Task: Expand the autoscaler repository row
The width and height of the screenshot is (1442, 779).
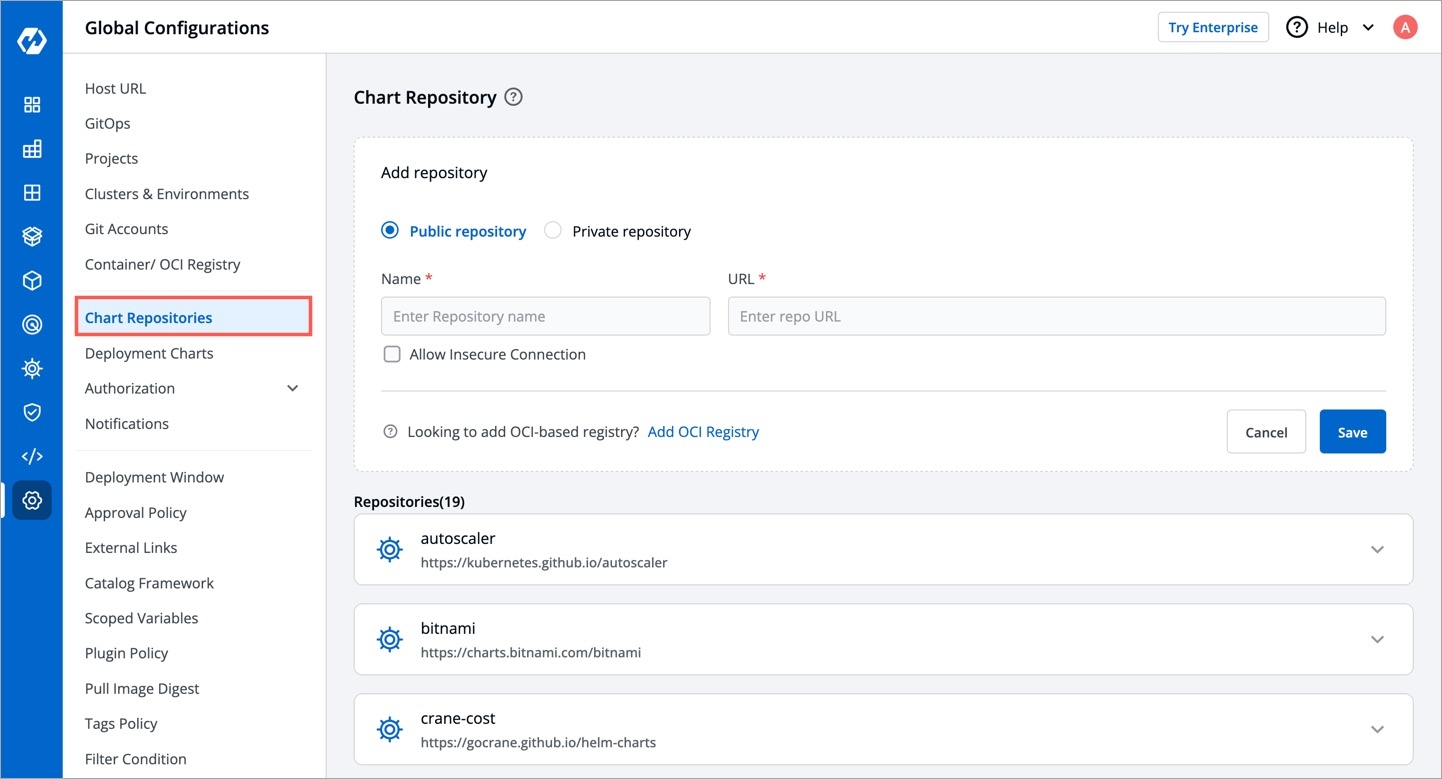Action: (x=1377, y=550)
